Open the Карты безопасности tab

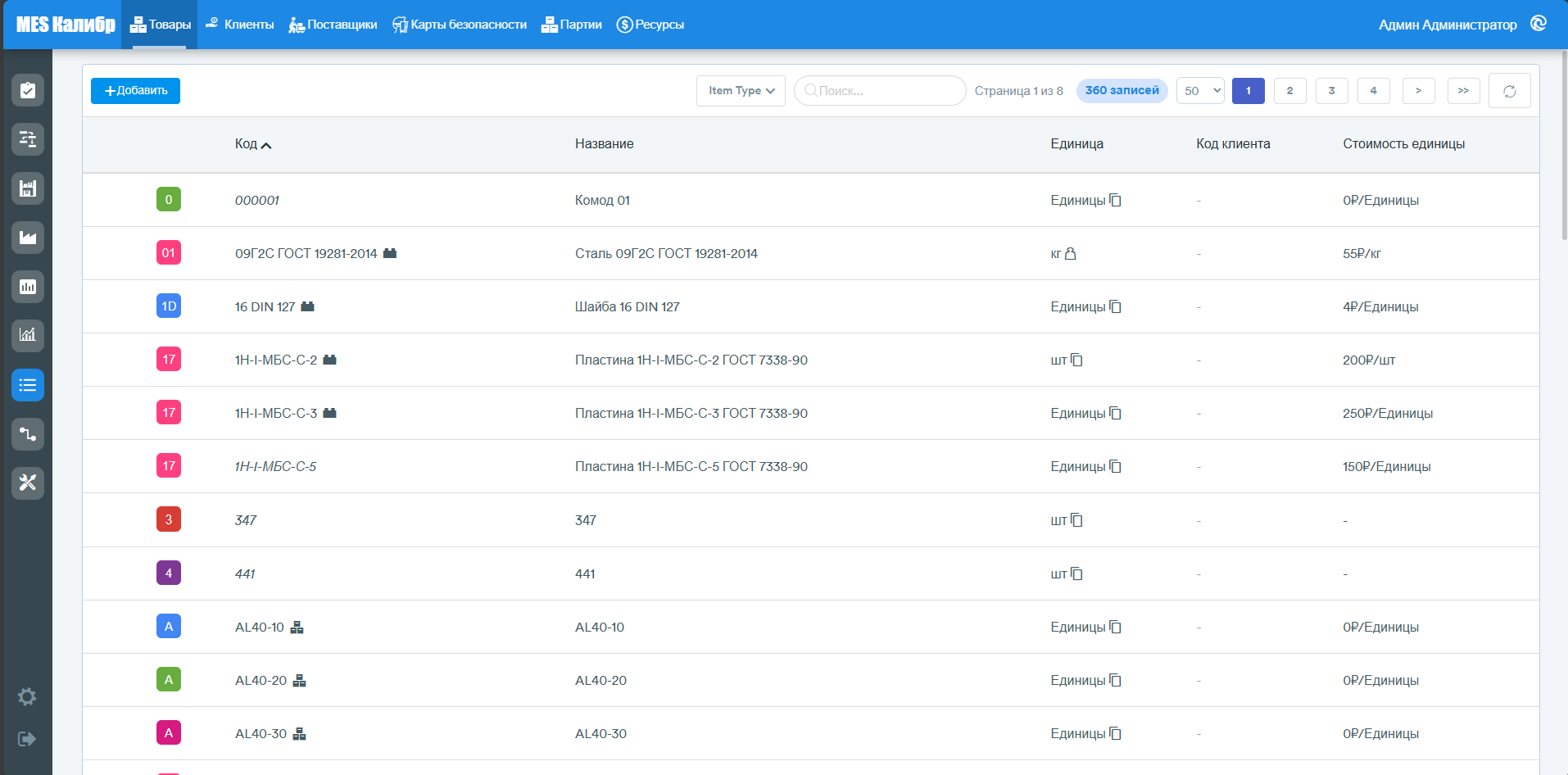460,25
